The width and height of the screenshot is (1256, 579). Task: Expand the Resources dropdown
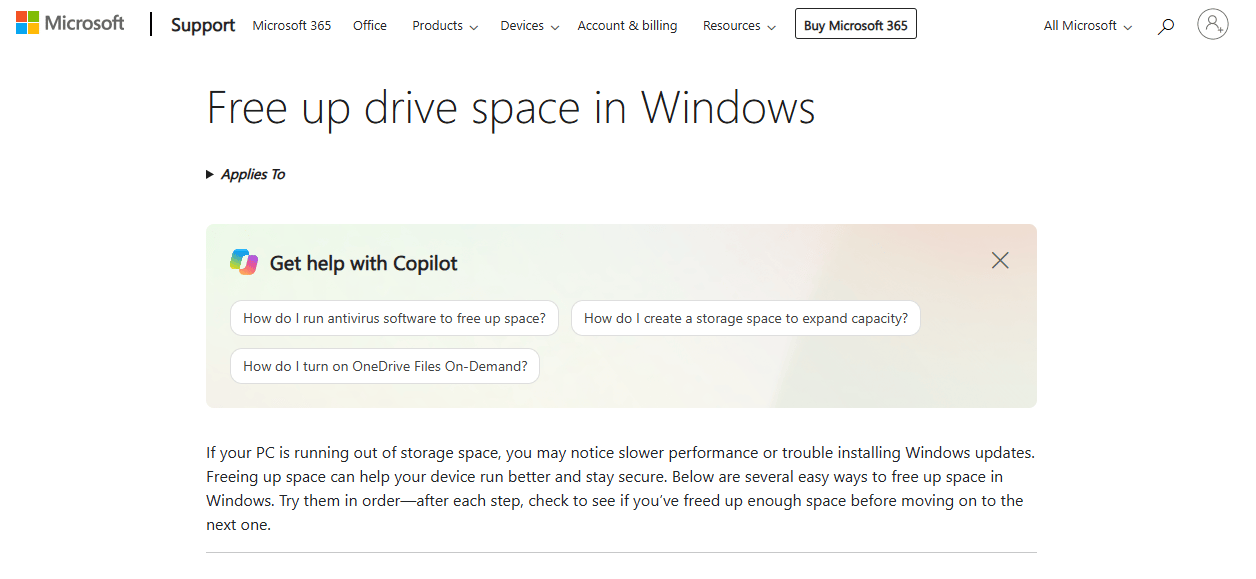pos(739,26)
